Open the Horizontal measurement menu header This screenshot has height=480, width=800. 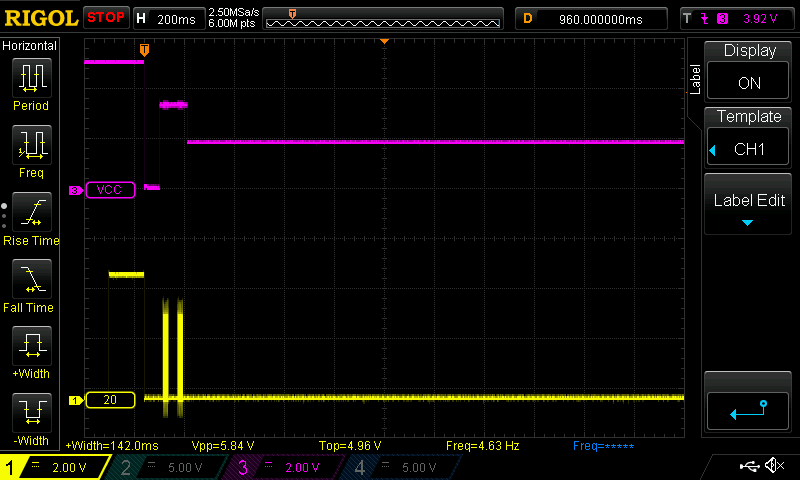tap(30, 46)
